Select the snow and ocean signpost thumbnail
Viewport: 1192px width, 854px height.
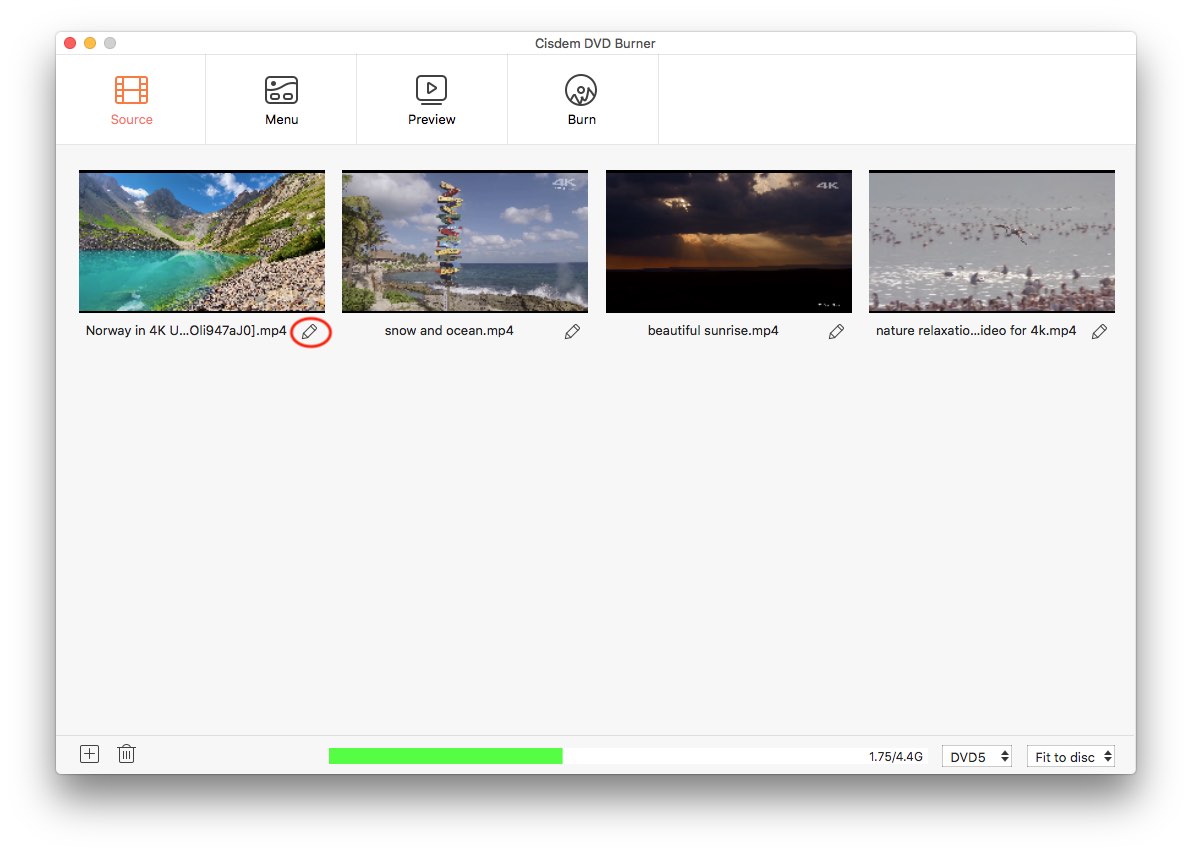point(464,241)
